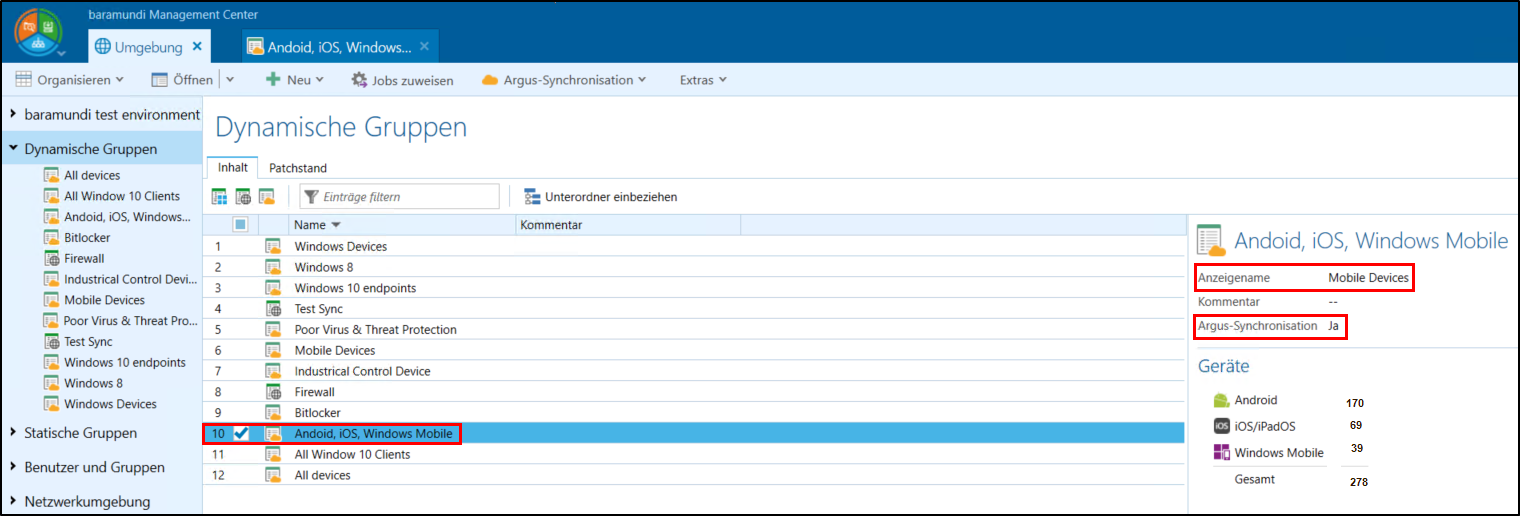Click the Jobs zuweisen gear icon
The image size is (1520, 516).
(x=359, y=80)
